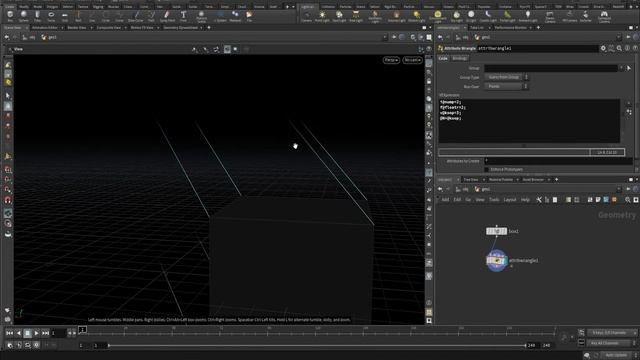Image resolution: width=640 pixels, height=360 pixels.
Task: Add an Ambient Light from the shelf
Action: coord(528,16)
